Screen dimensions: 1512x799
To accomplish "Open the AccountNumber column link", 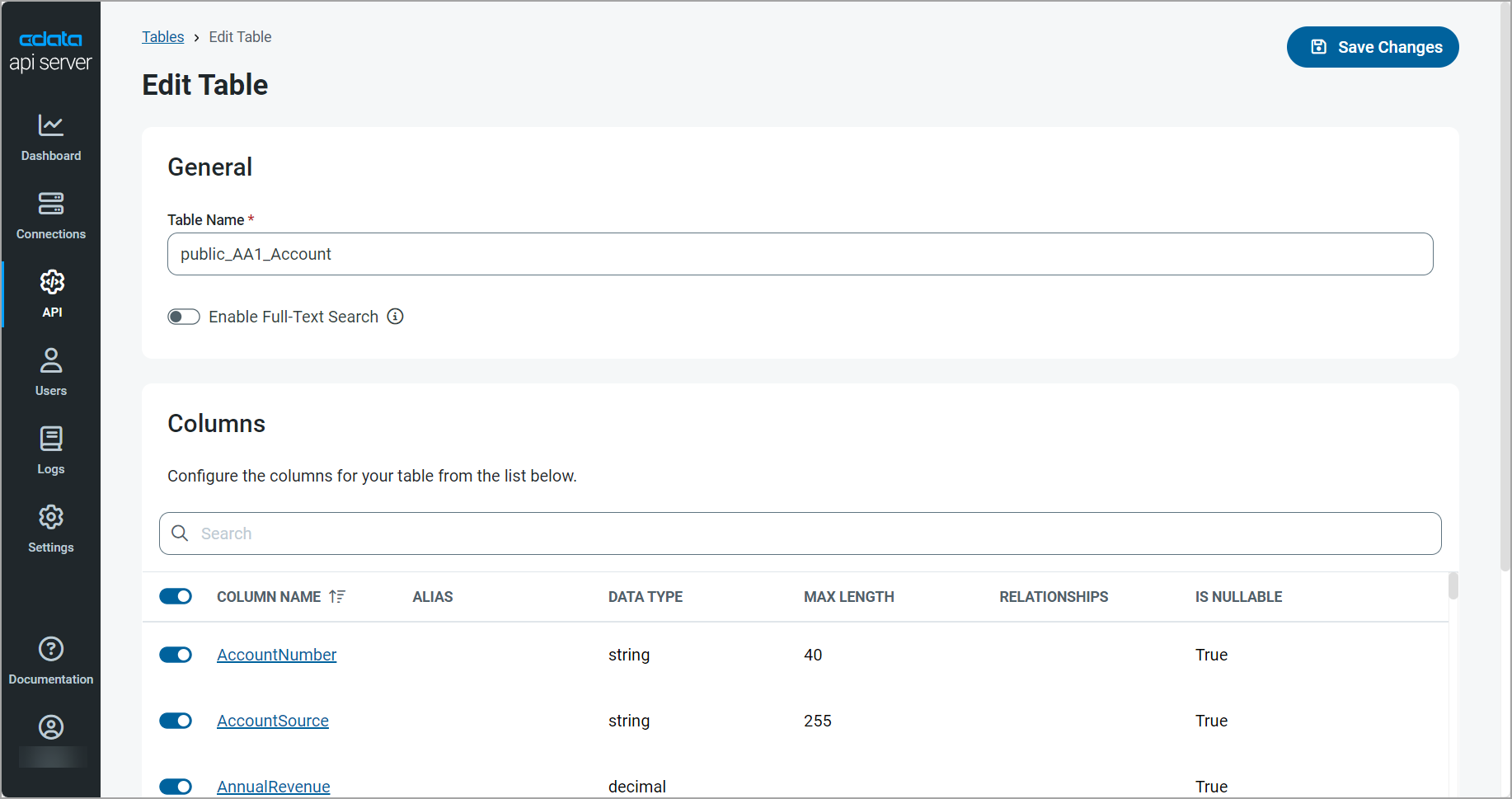I will pyautogui.click(x=276, y=655).
